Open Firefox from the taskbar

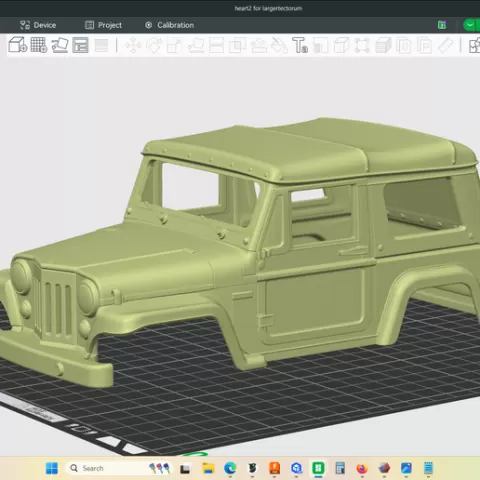coord(362,468)
